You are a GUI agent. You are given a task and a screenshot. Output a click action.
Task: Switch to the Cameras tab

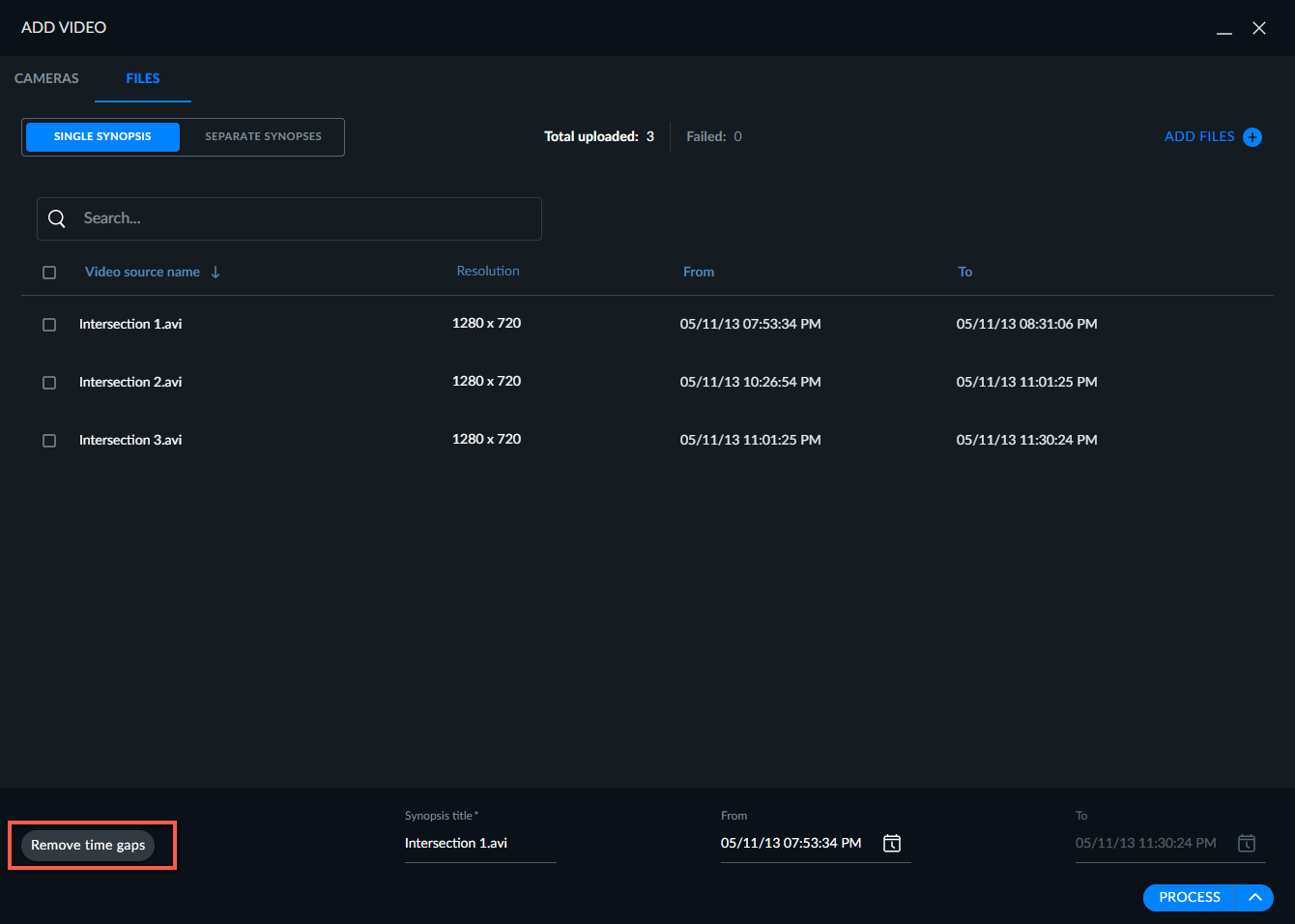point(46,78)
